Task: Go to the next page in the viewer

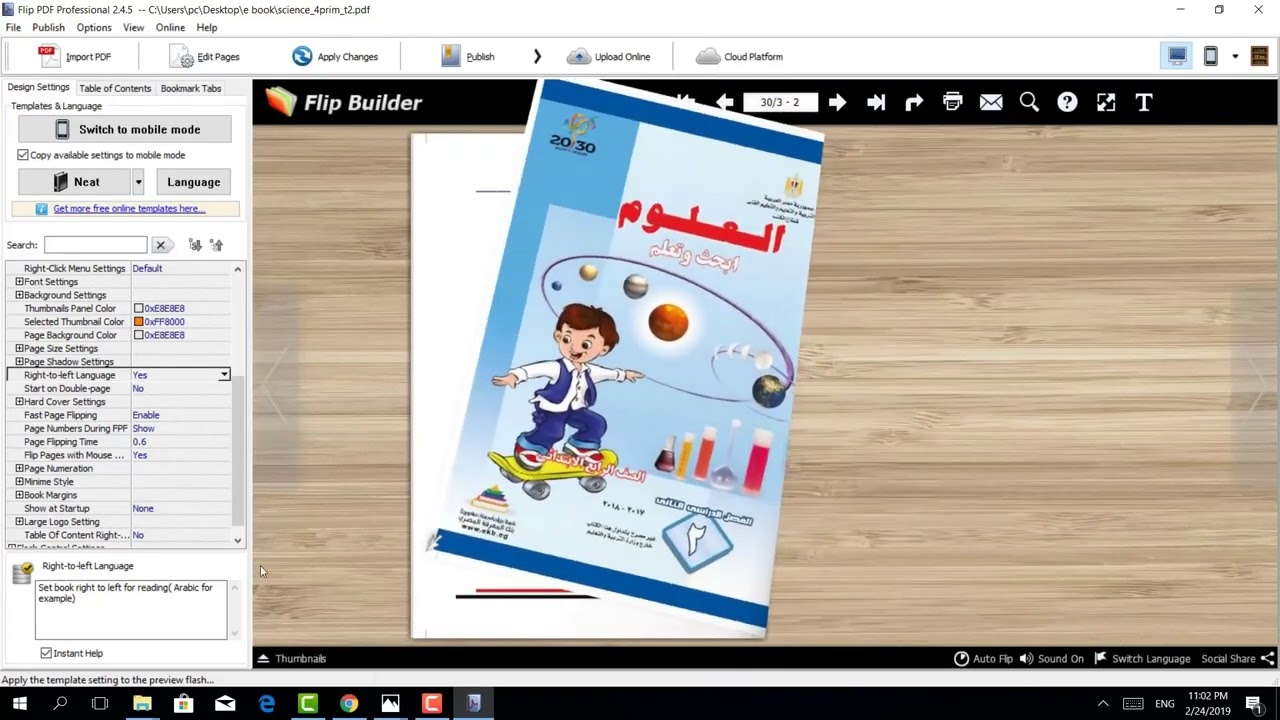Action: click(837, 102)
